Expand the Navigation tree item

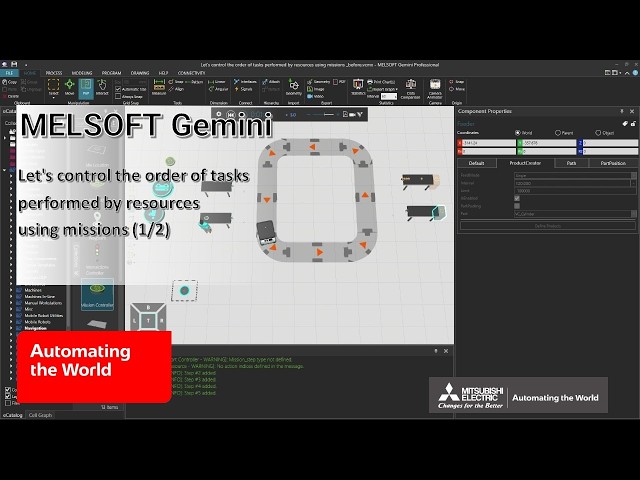[x=11, y=328]
